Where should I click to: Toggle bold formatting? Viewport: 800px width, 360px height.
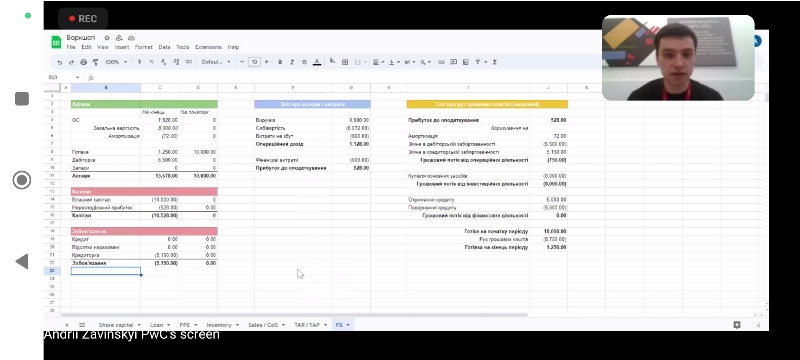[280, 62]
